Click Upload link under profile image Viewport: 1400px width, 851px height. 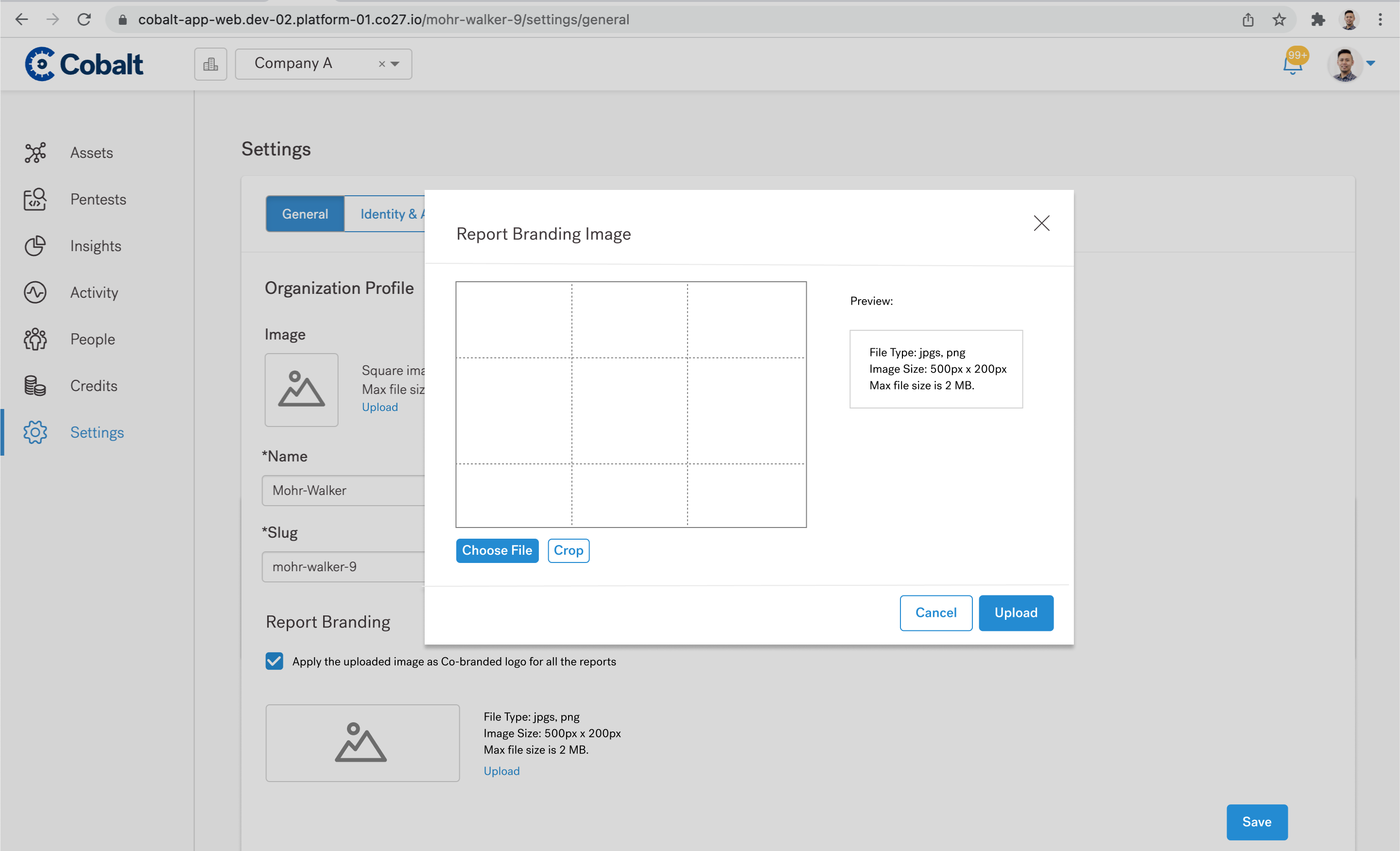(x=380, y=408)
